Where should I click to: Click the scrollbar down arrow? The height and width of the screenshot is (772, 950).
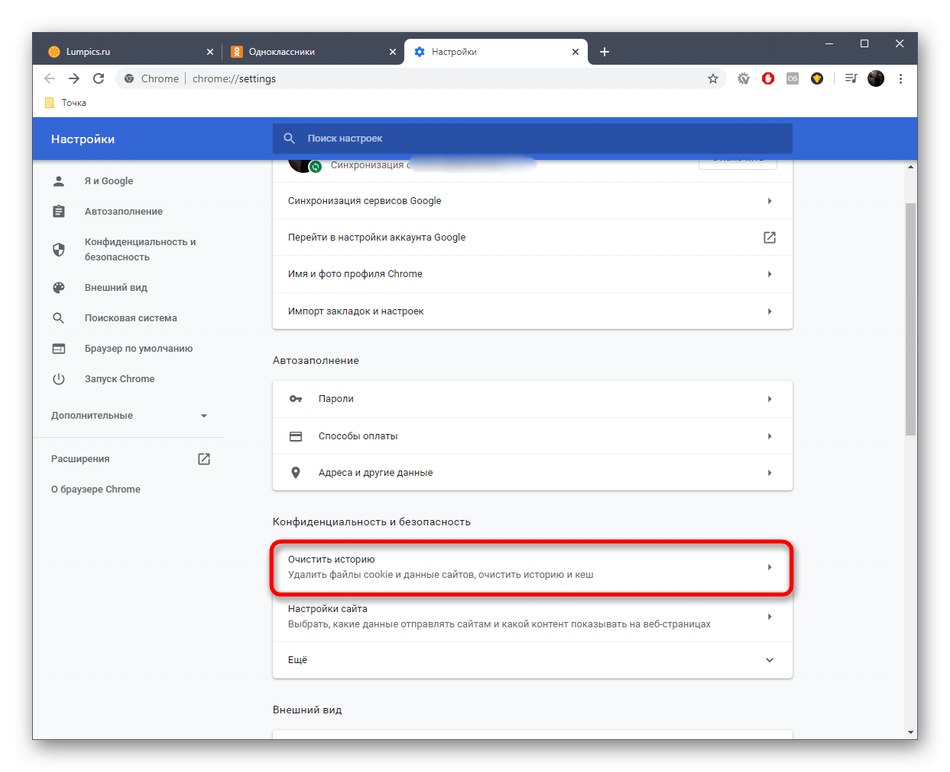click(x=911, y=732)
